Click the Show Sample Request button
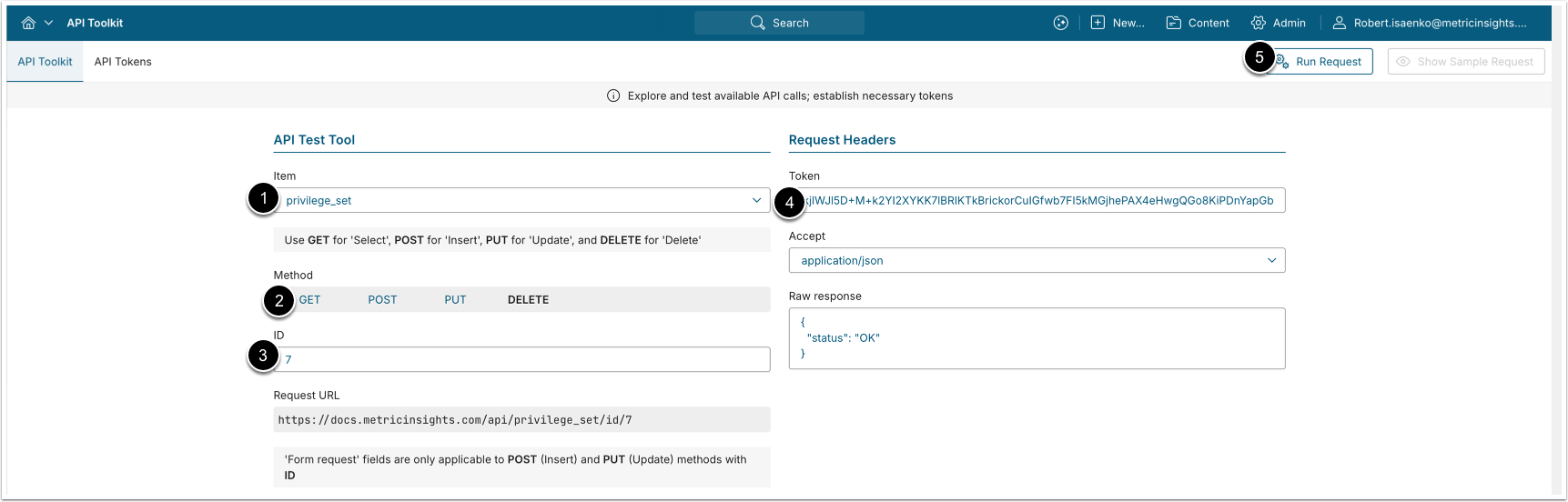The image size is (1568, 502). click(x=1465, y=62)
